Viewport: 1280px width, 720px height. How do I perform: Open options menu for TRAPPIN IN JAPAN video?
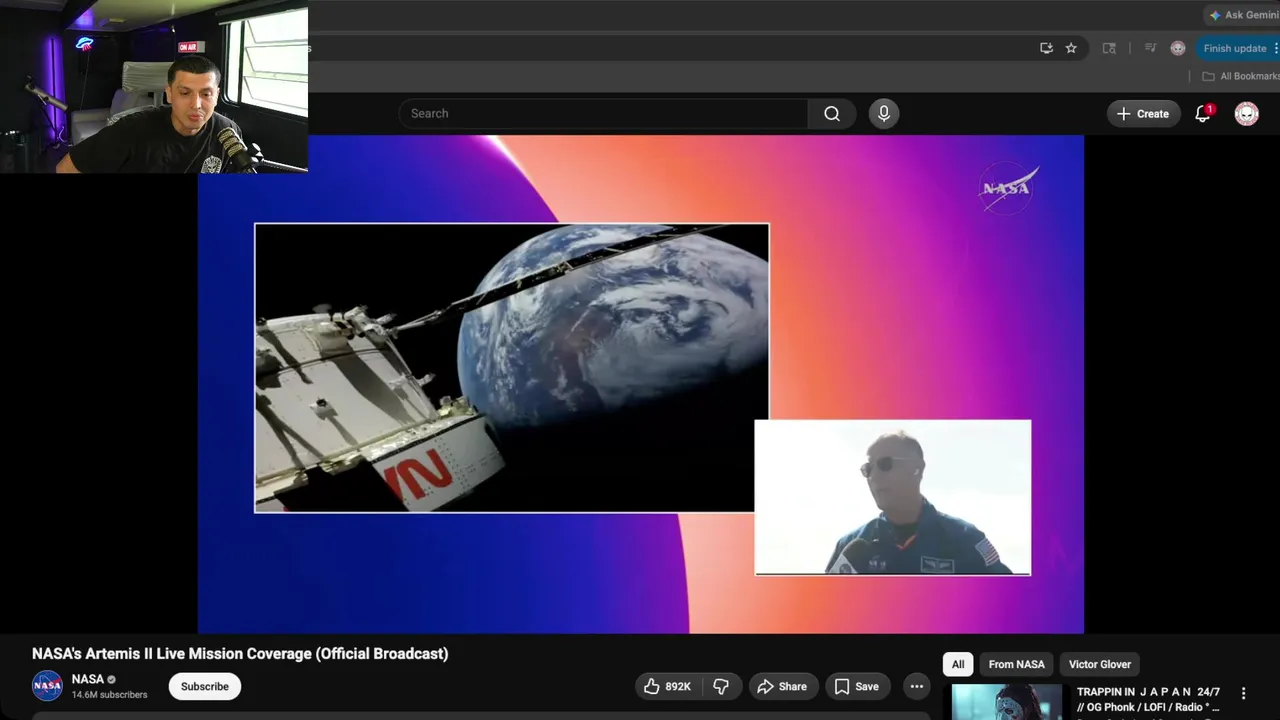1244,693
